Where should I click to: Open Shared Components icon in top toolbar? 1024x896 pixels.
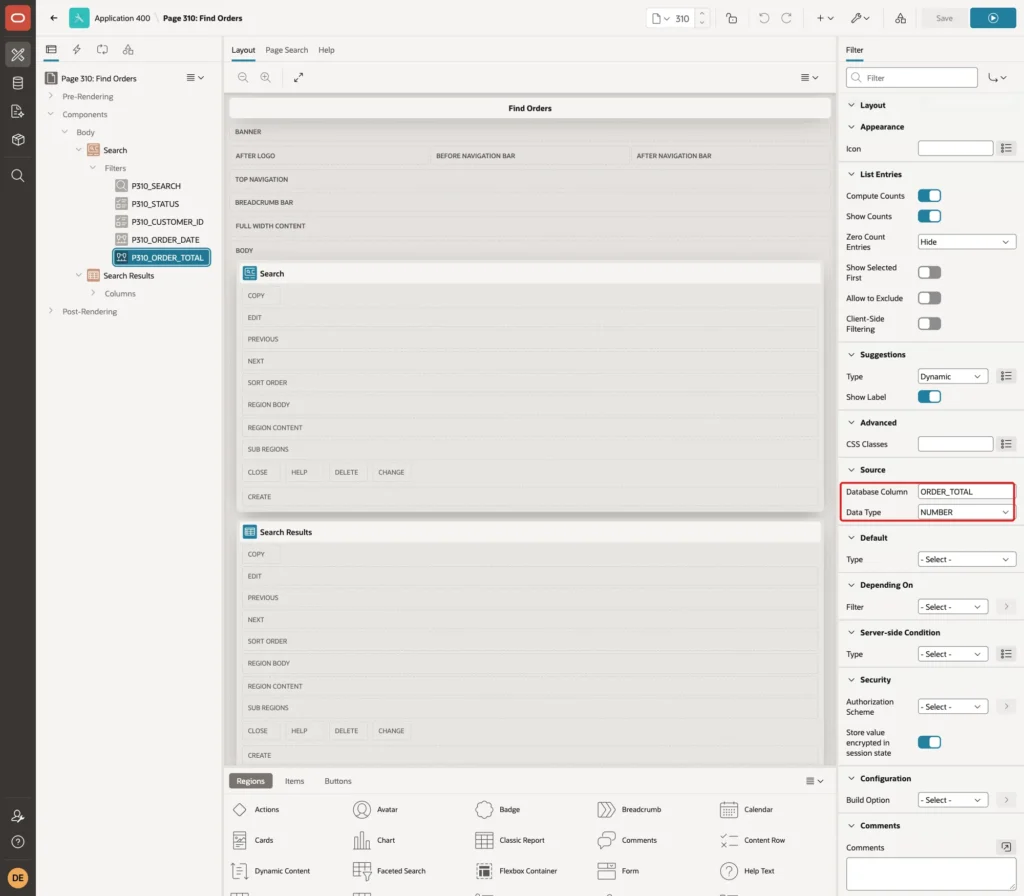901,18
